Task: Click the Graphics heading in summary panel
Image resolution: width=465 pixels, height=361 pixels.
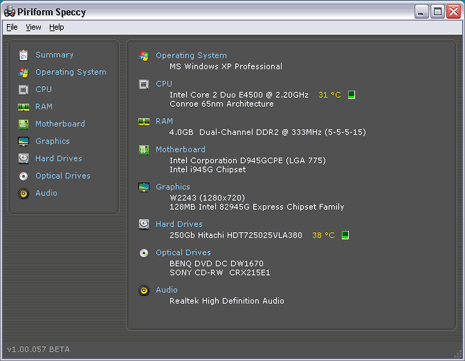Action: pos(173,187)
